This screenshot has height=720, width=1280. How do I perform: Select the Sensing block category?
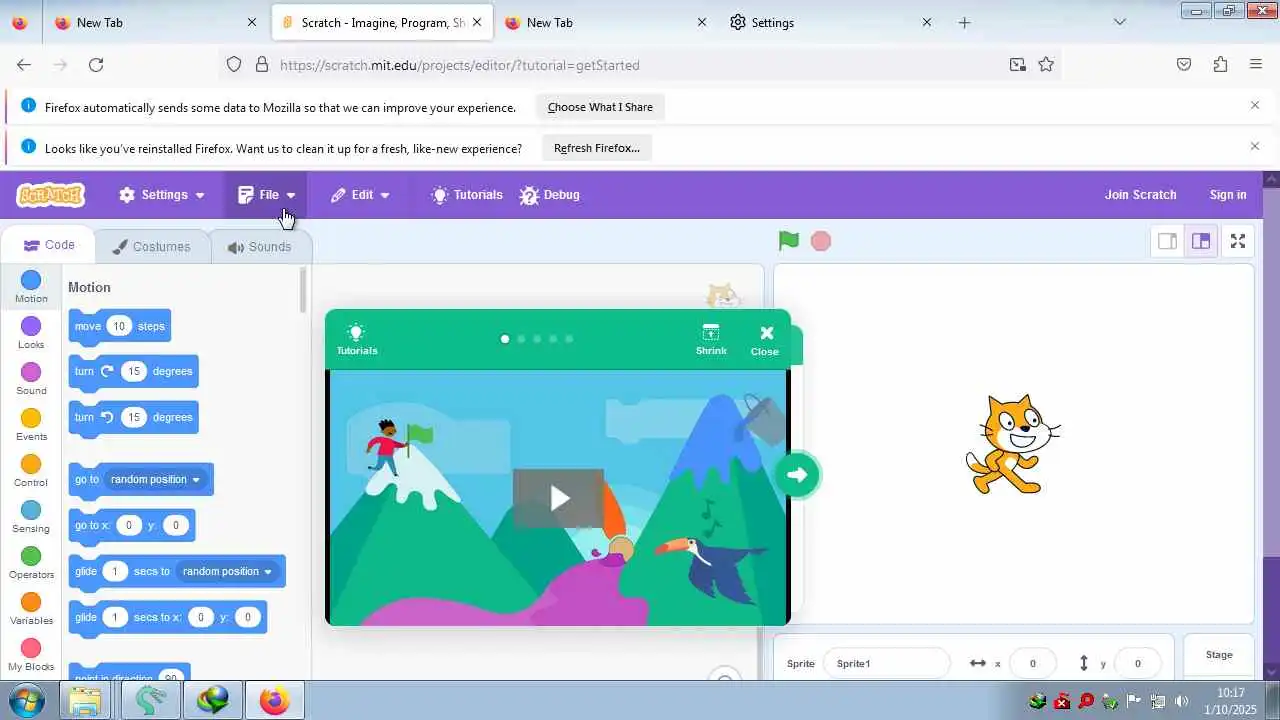coord(31,518)
